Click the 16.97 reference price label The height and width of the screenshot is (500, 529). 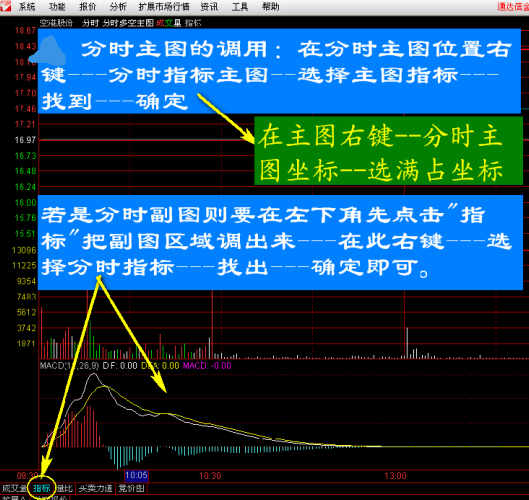tap(25, 140)
